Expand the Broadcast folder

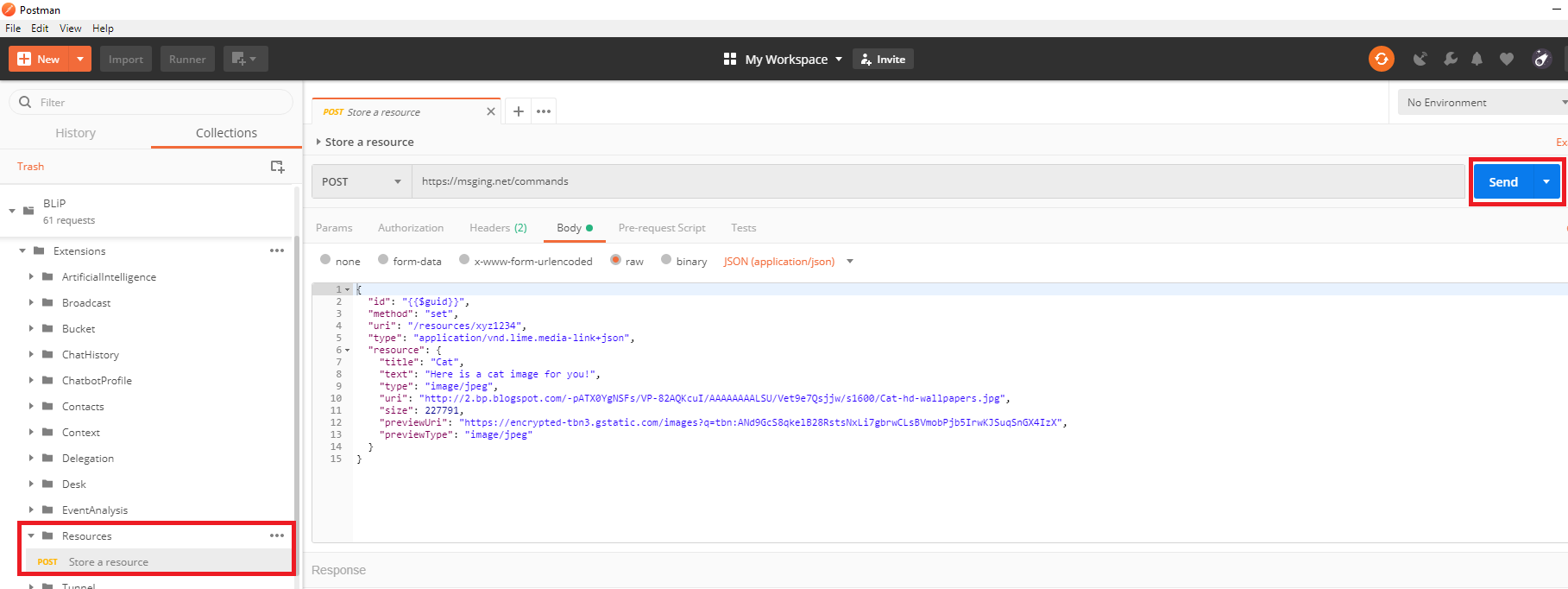pos(31,302)
